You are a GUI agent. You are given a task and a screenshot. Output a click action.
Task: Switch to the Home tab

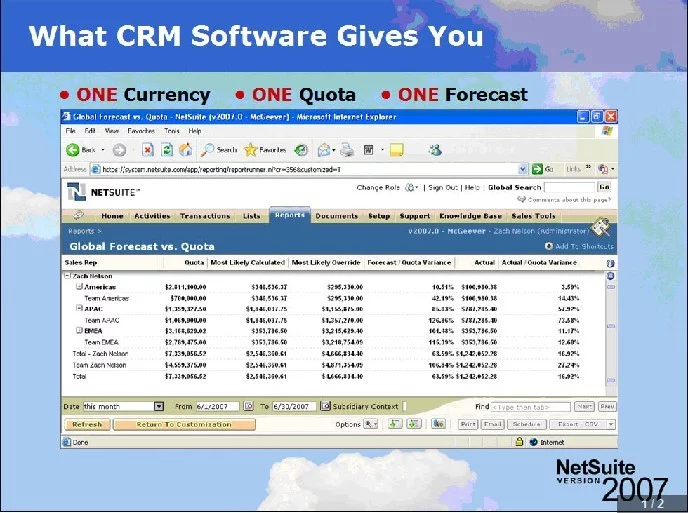112,216
